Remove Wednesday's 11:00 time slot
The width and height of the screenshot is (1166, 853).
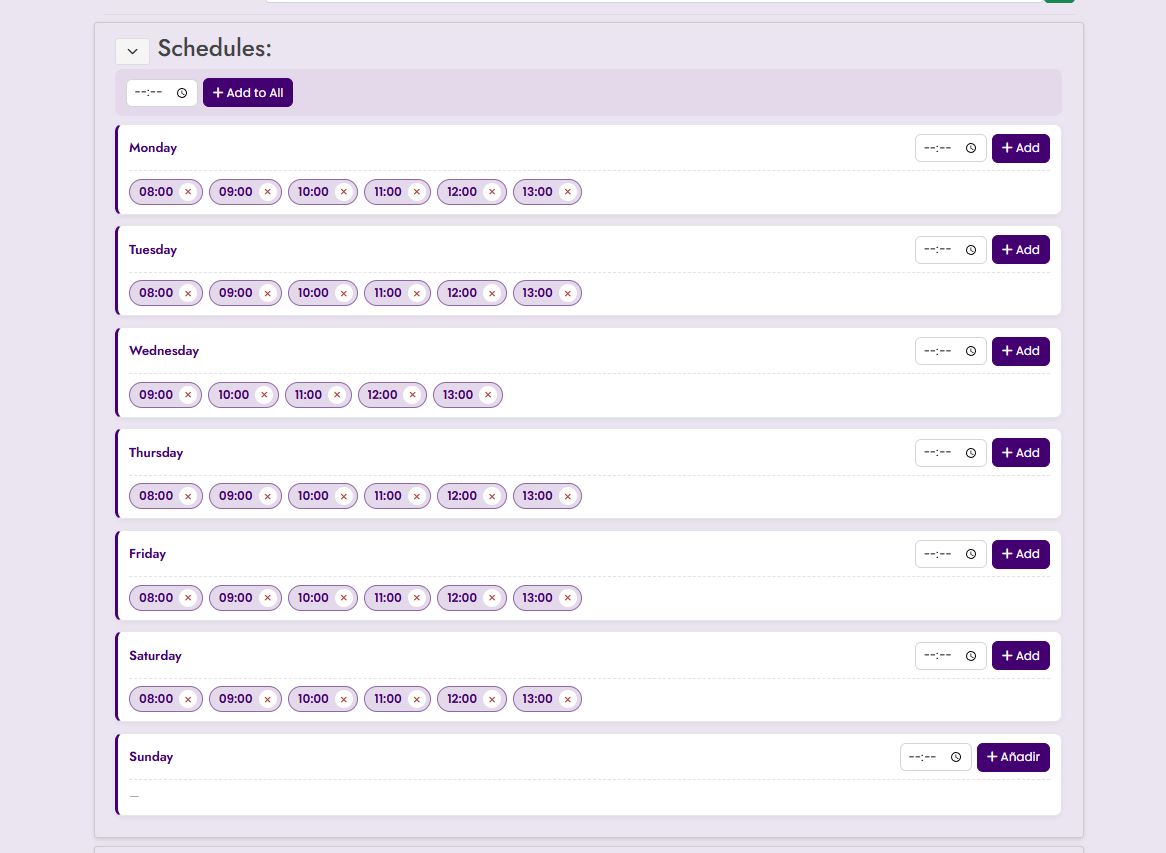click(338, 395)
